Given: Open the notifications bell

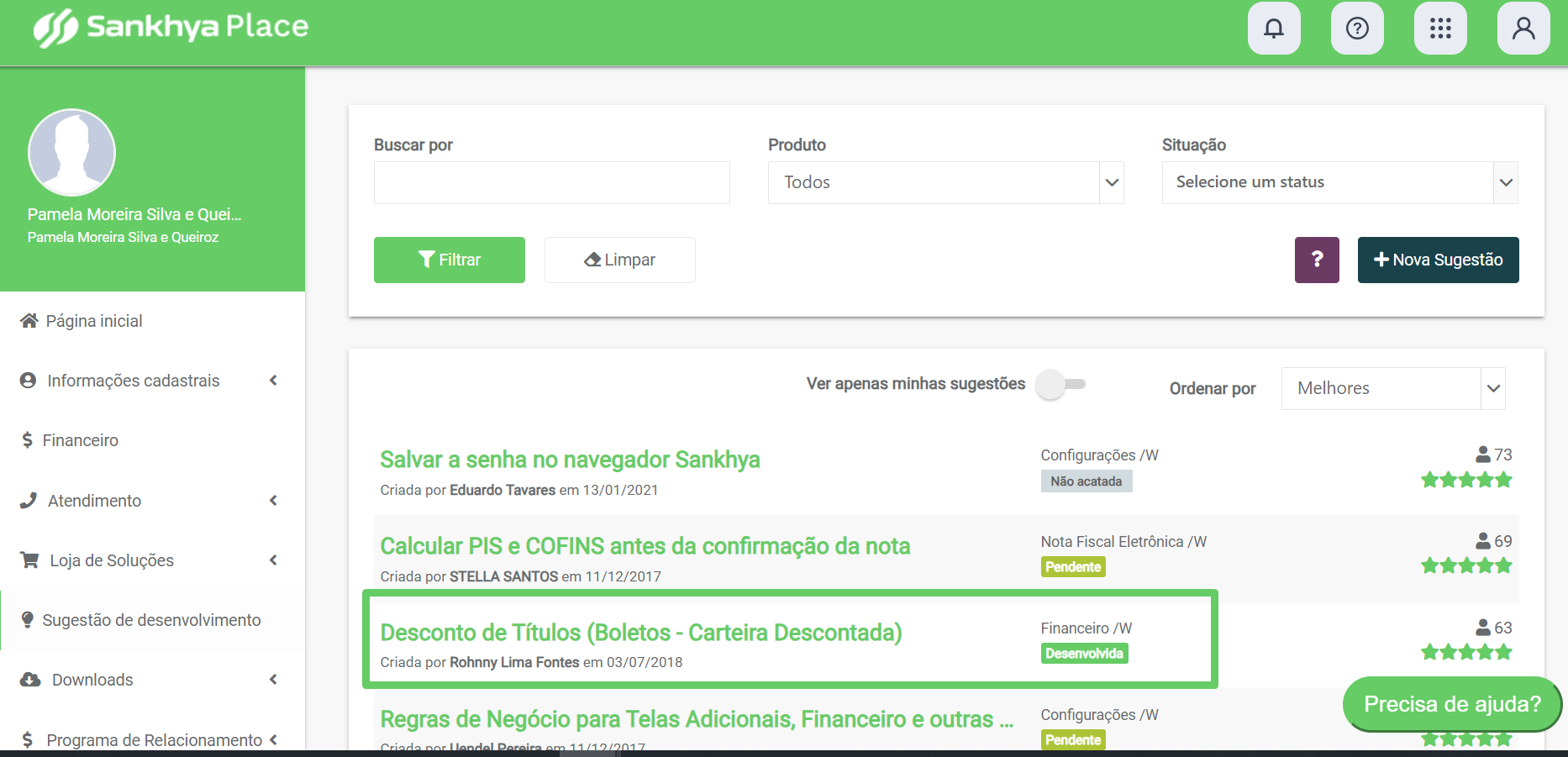Looking at the screenshot, I should point(1274,29).
